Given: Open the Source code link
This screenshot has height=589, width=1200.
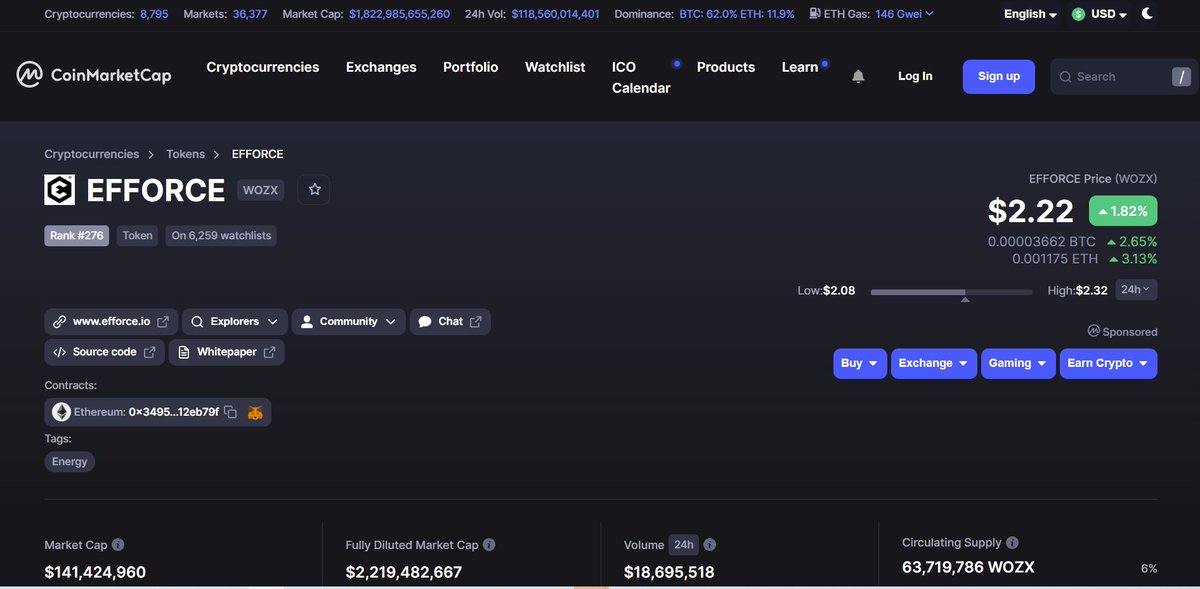Looking at the screenshot, I should coord(105,352).
